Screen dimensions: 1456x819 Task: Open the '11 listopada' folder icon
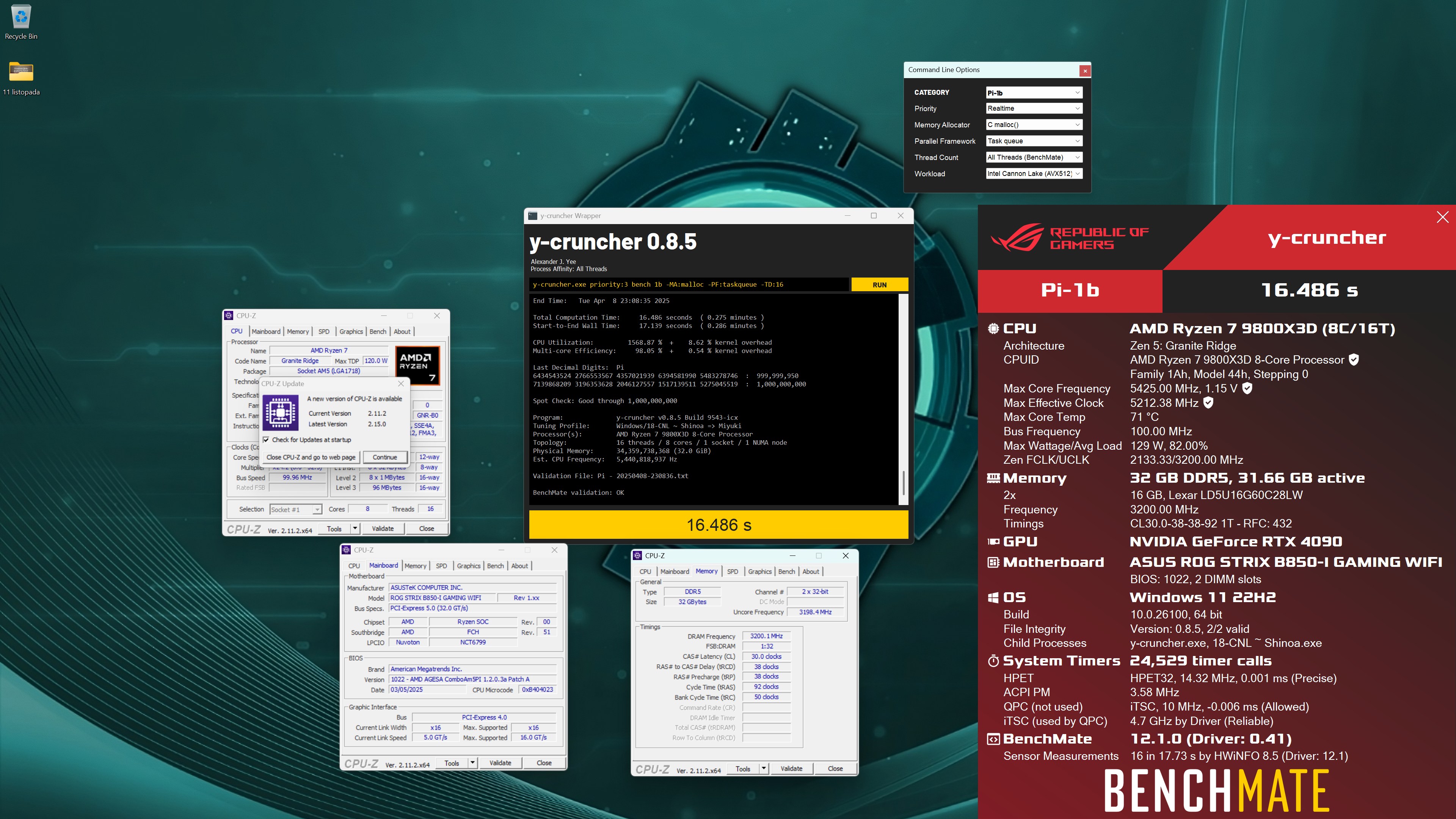[21, 78]
